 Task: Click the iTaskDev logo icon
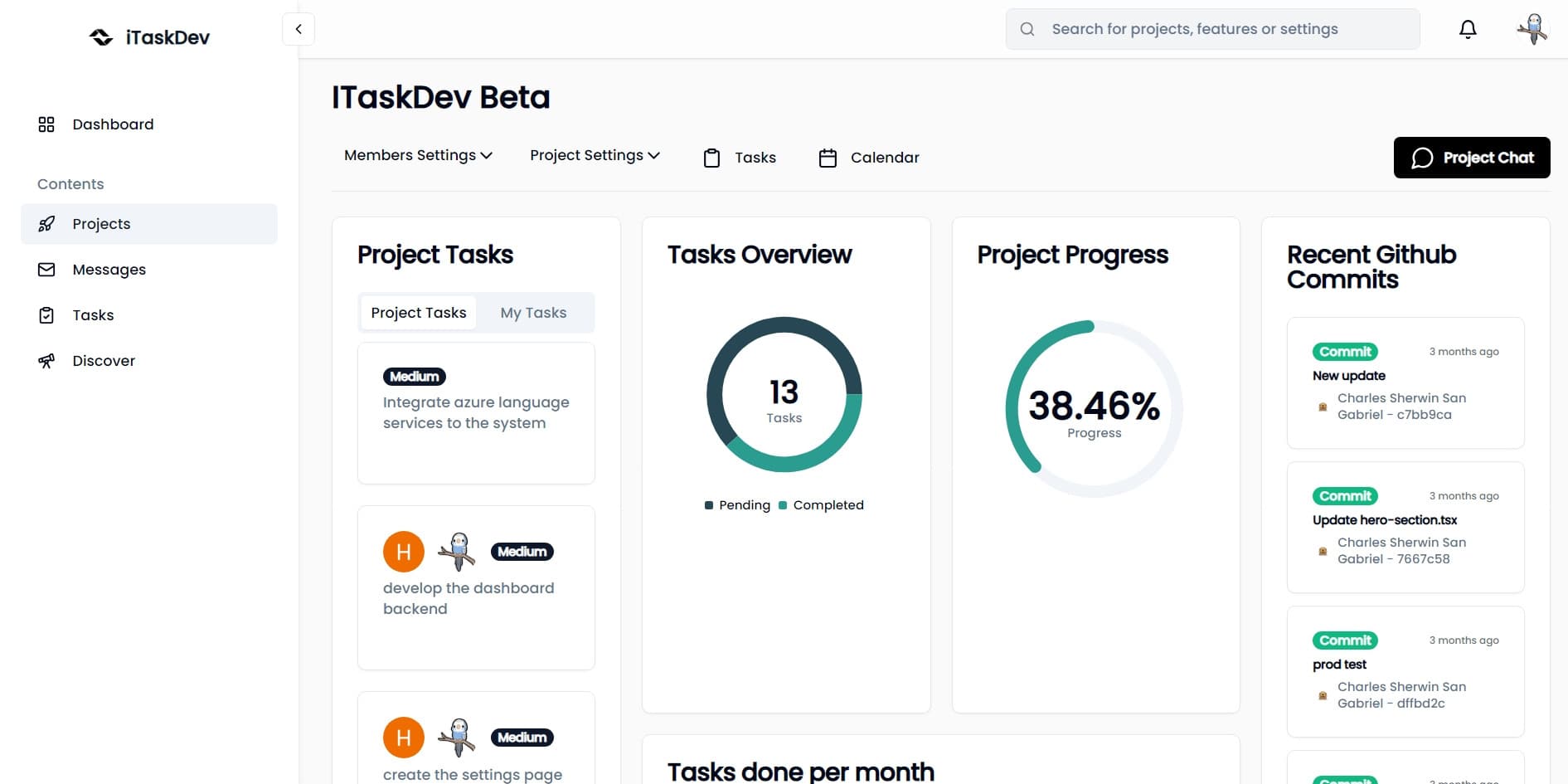point(101,37)
